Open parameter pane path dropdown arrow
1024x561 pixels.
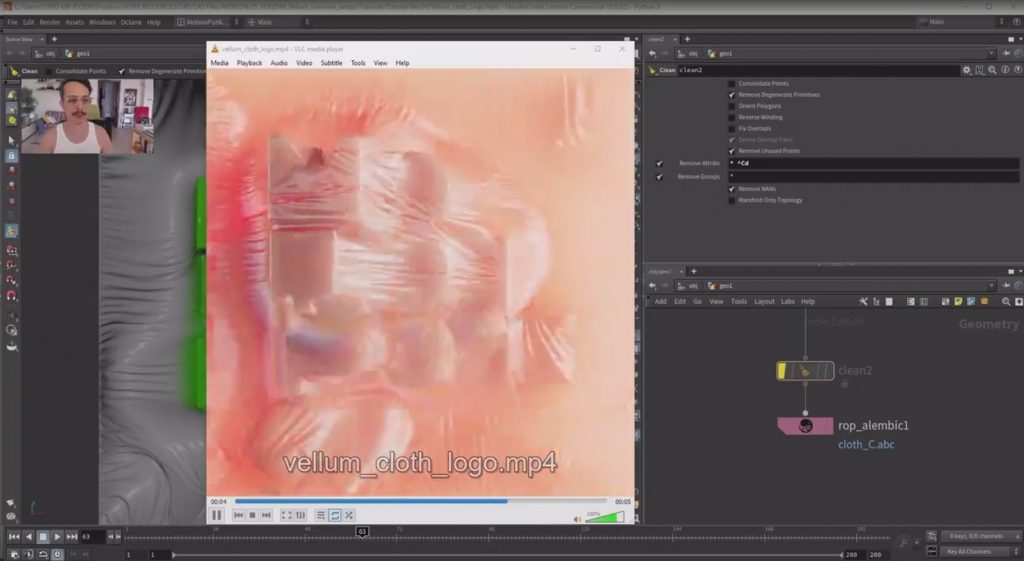point(991,54)
